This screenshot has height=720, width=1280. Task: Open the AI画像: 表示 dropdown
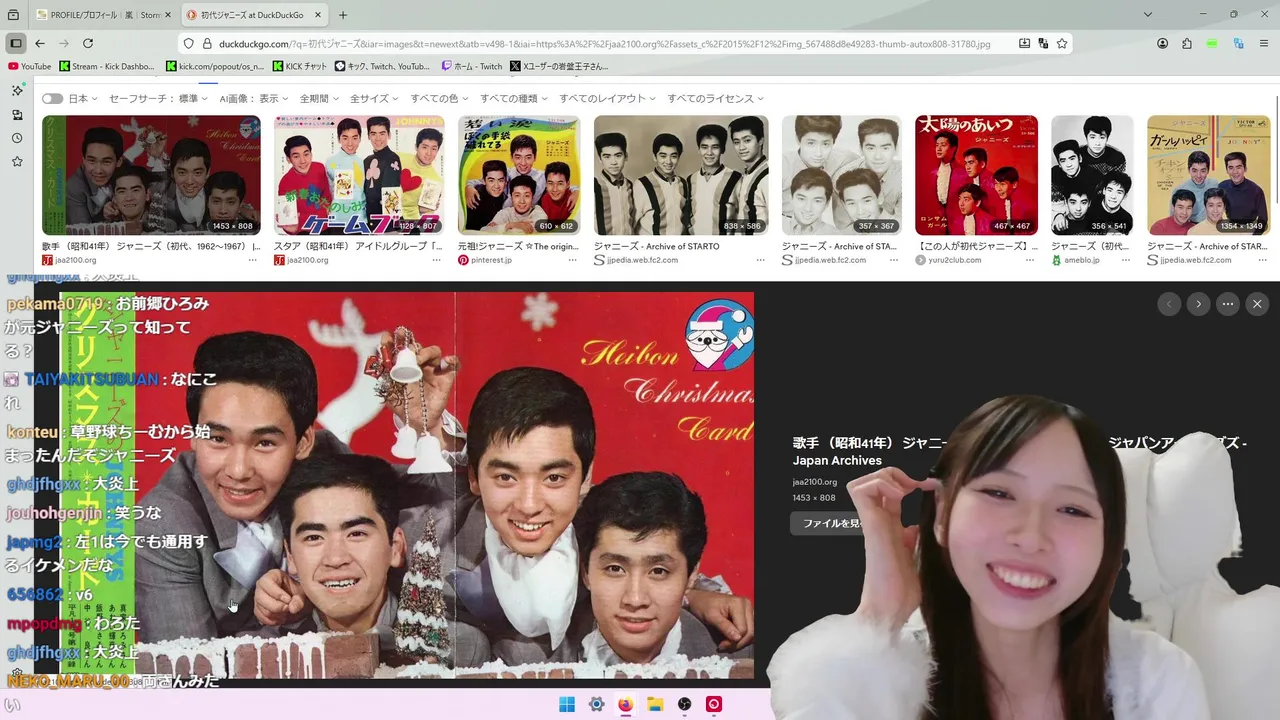pyautogui.click(x=254, y=98)
